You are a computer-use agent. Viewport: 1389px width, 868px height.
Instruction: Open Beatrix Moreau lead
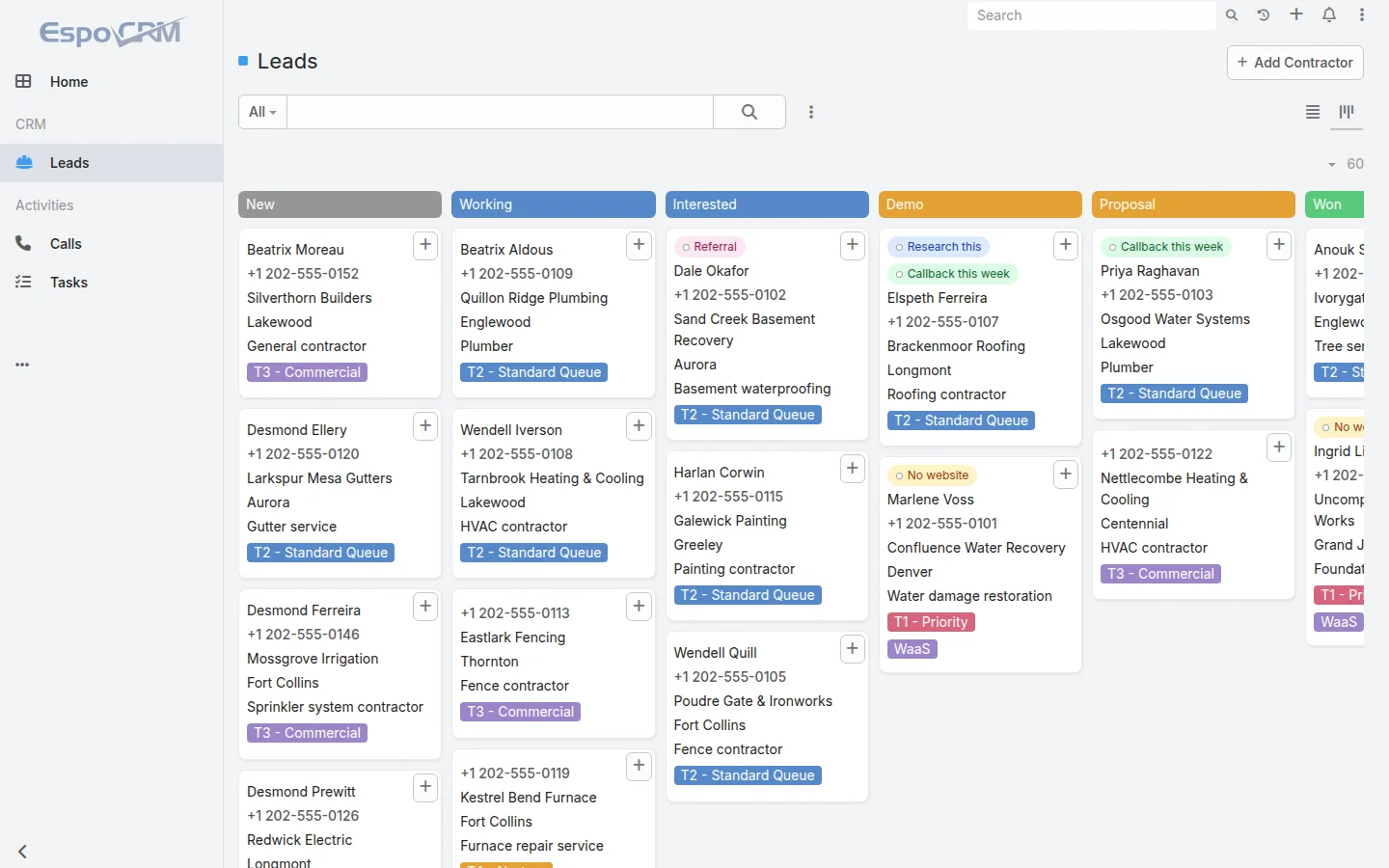pyautogui.click(x=295, y=250)
